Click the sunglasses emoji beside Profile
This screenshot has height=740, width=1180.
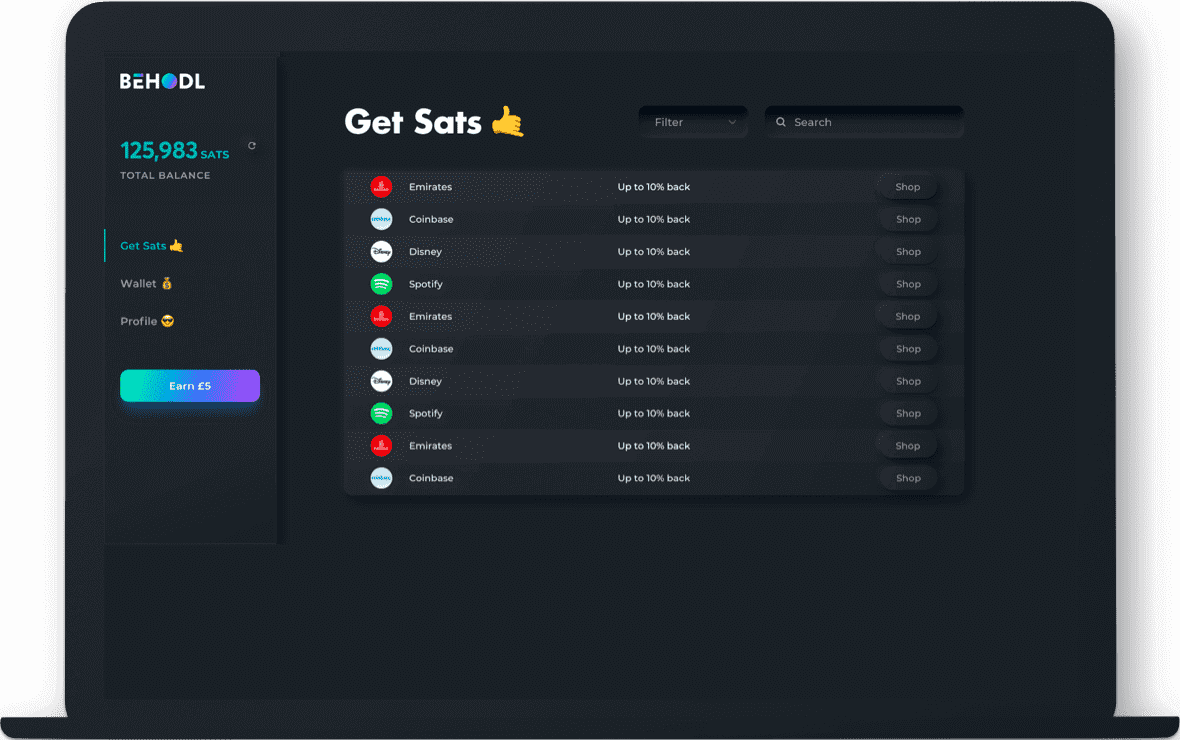pos(168,321)
